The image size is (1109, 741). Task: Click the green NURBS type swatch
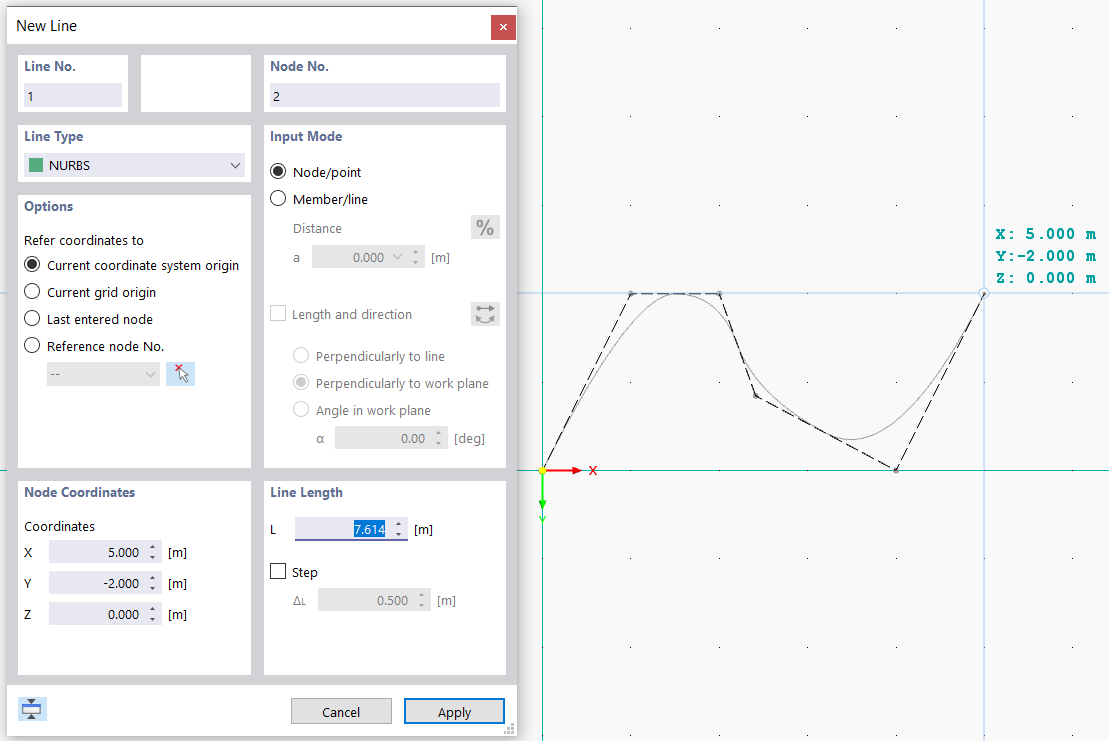coord(36,164)
